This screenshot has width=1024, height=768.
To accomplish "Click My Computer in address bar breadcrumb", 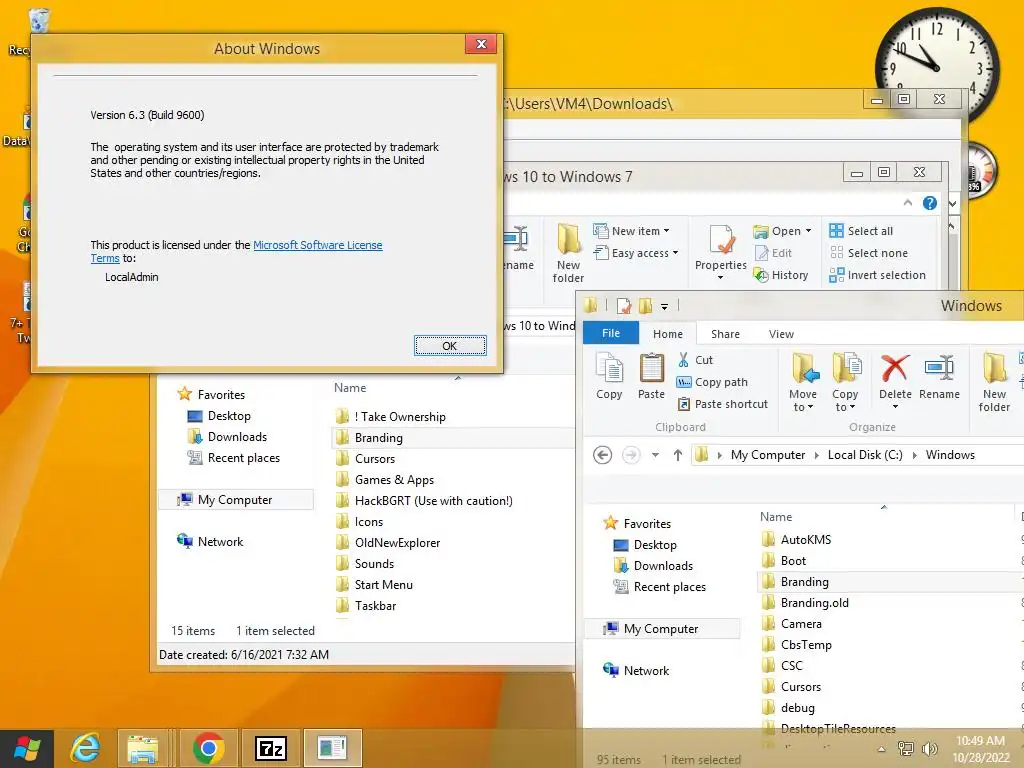I will [767, 455].
